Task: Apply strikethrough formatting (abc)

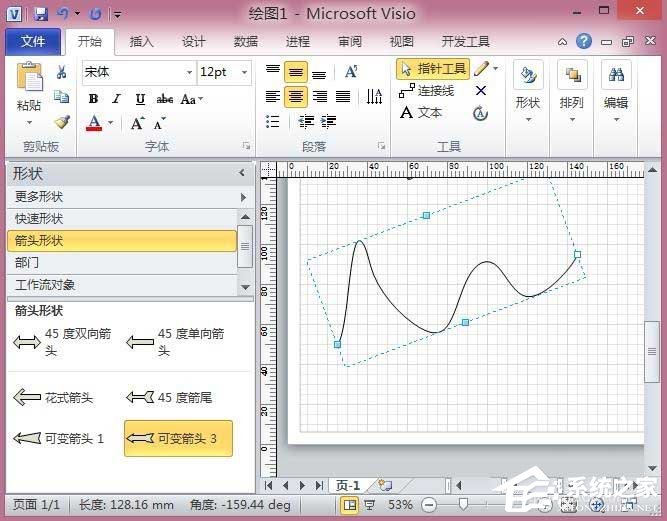Action: click(x=165, y=99)
